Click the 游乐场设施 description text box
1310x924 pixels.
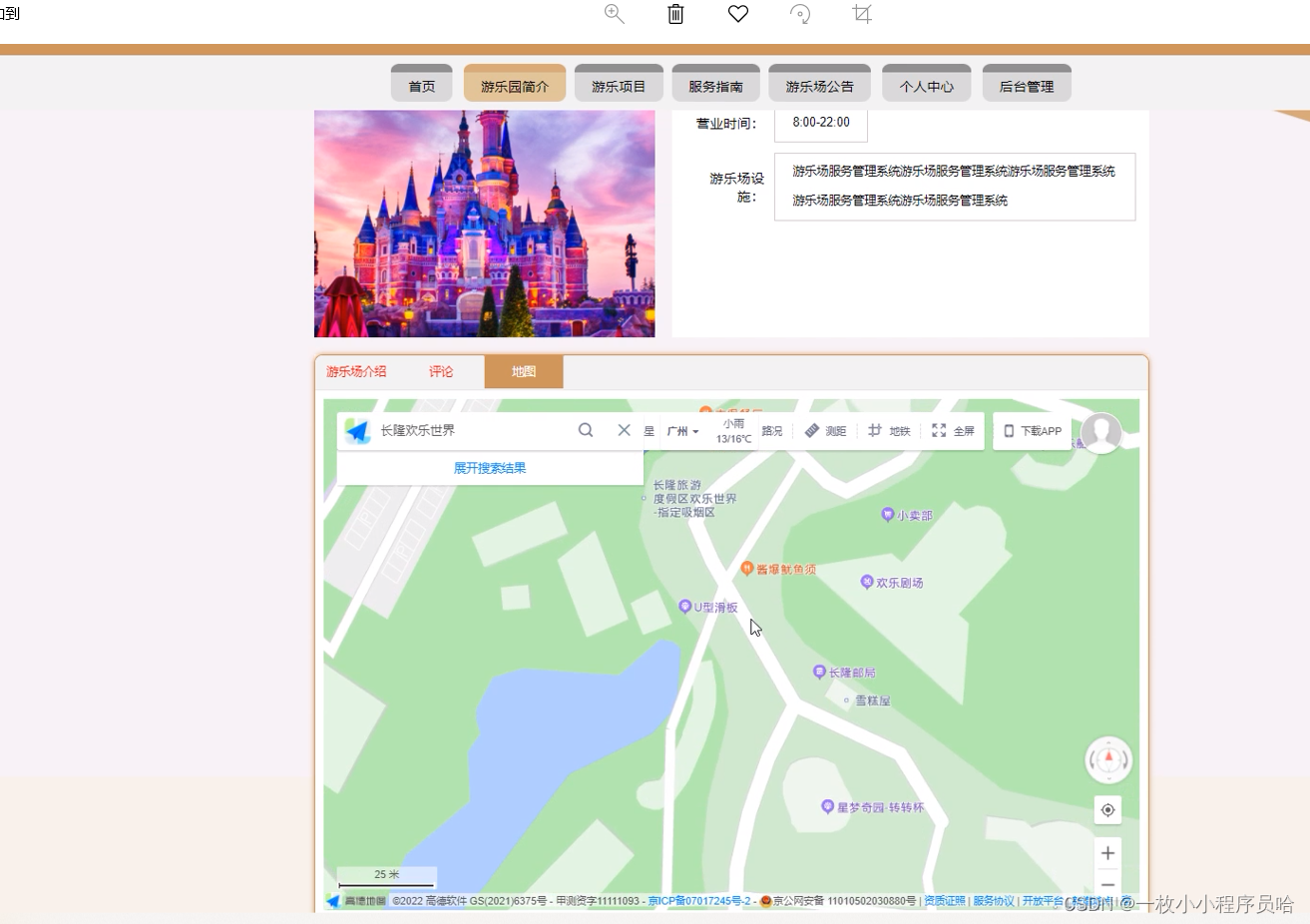click(x=955, y=187)
